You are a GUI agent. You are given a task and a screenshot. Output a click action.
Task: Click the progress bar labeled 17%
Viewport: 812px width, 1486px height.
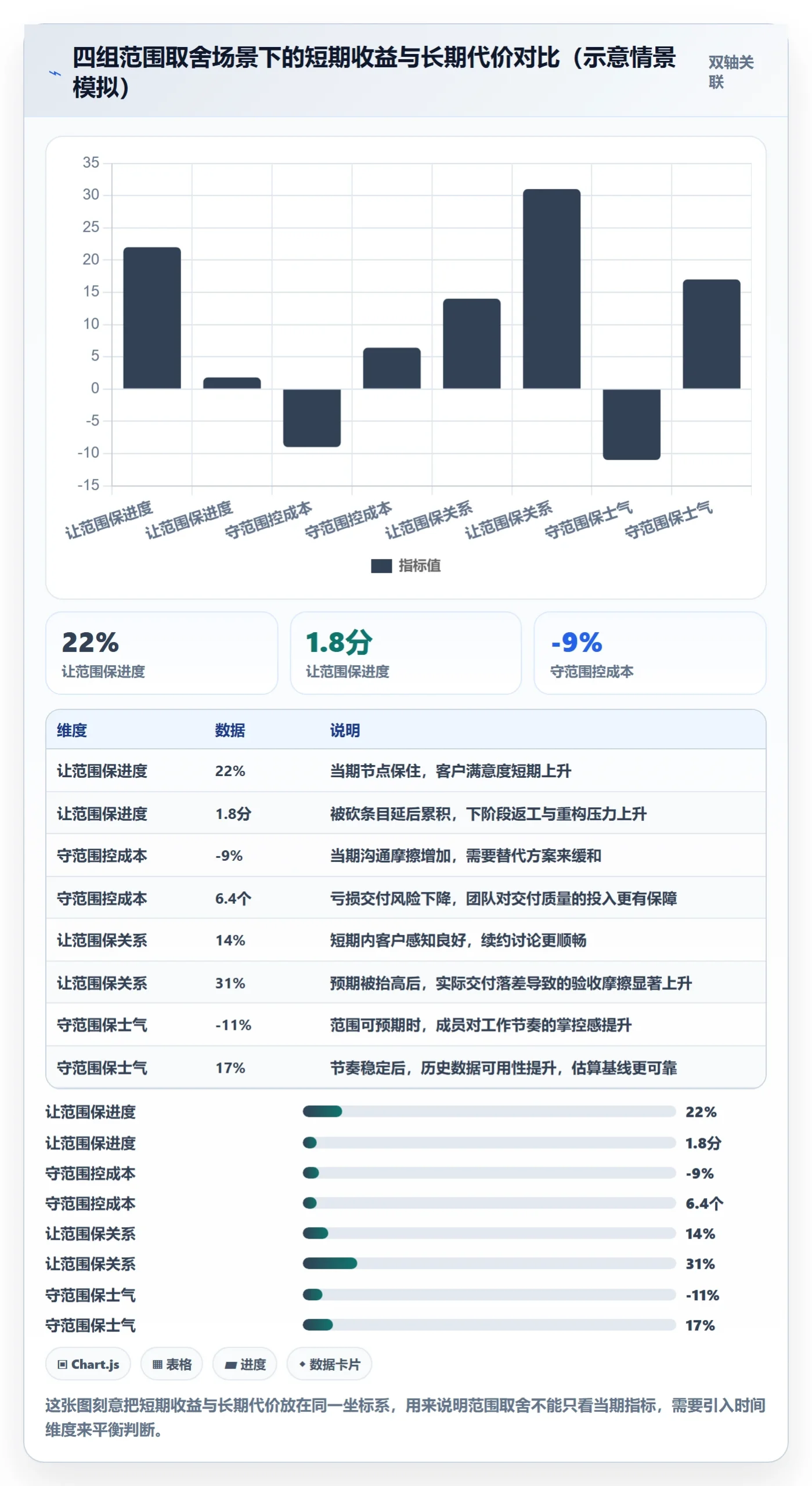(489, 1325)
